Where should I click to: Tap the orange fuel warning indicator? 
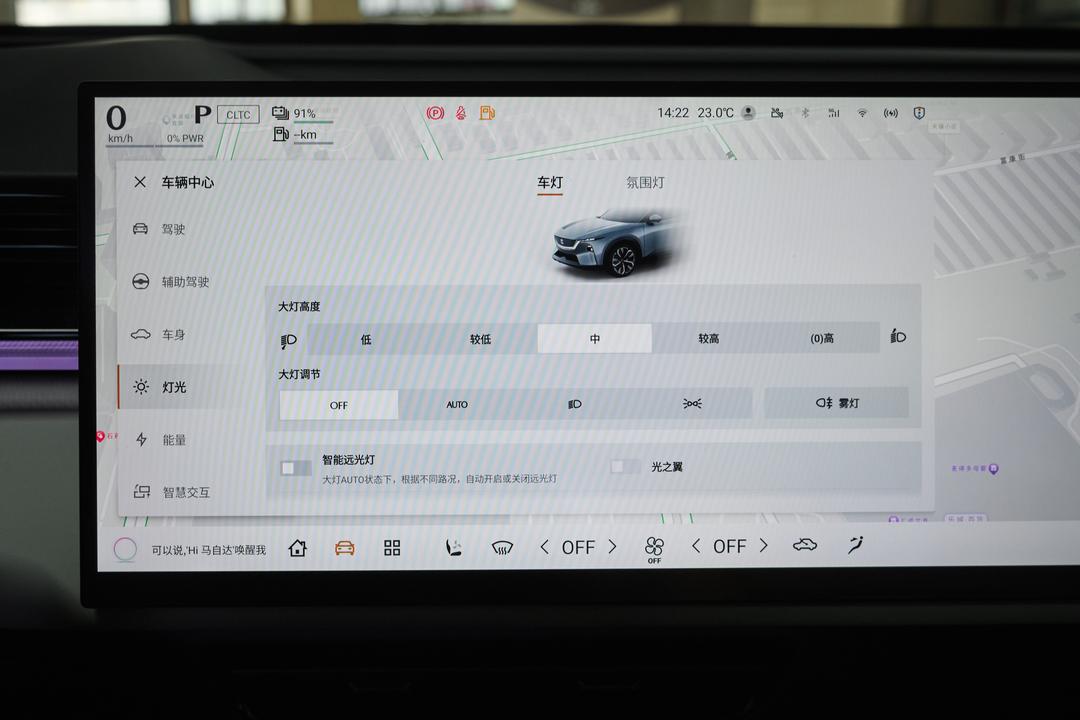pyautogui.click(x=487, y=112)
